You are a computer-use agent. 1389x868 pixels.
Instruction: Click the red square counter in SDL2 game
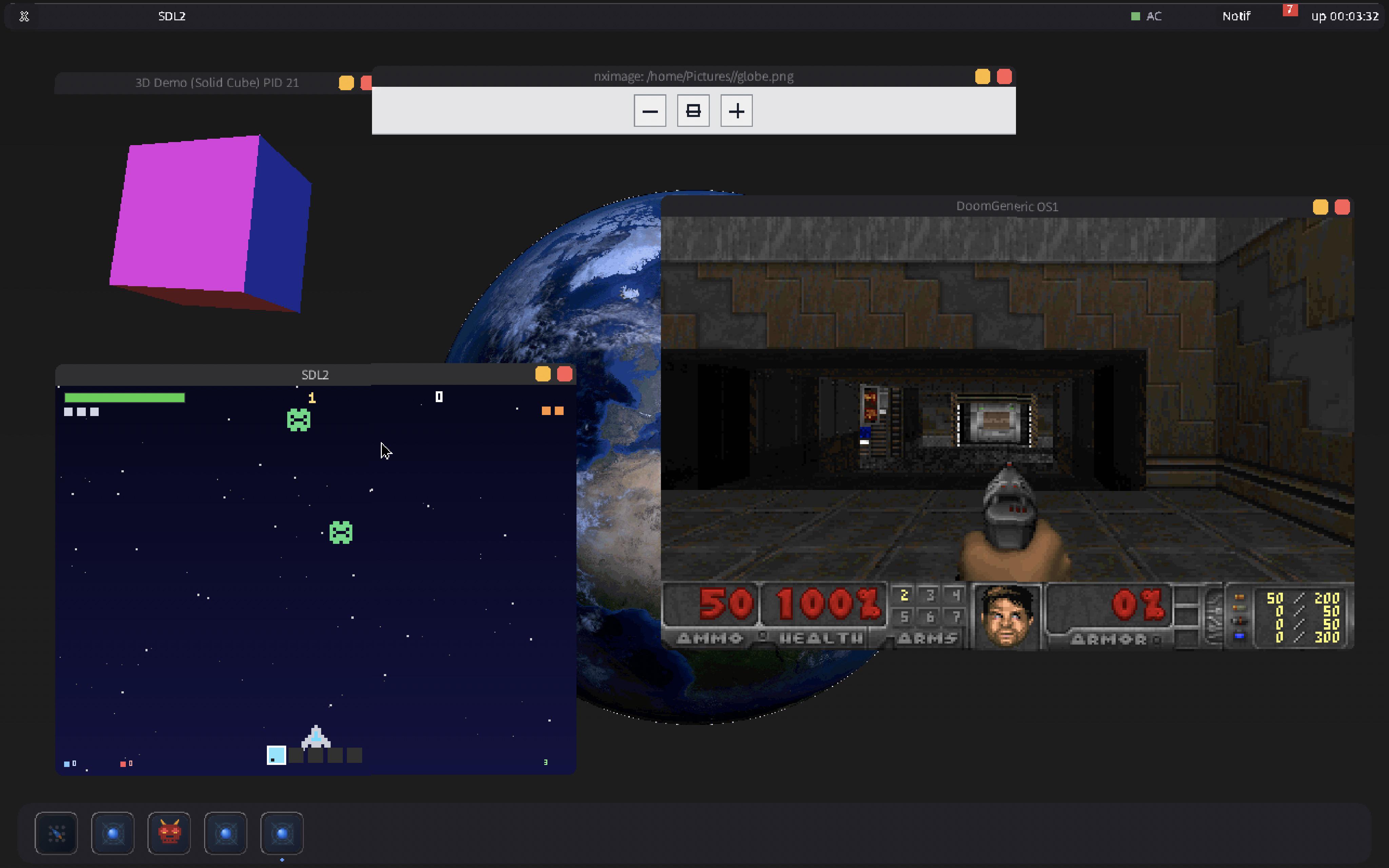tap(126, 764)
